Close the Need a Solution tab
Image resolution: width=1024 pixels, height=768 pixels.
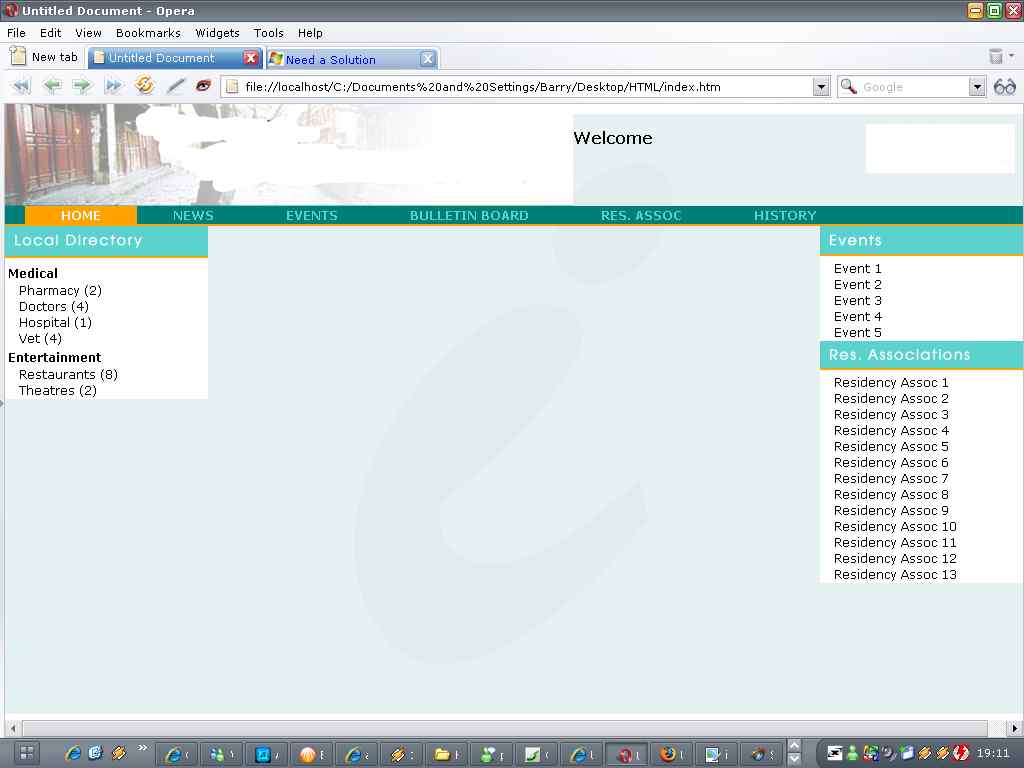click(427, 59)
